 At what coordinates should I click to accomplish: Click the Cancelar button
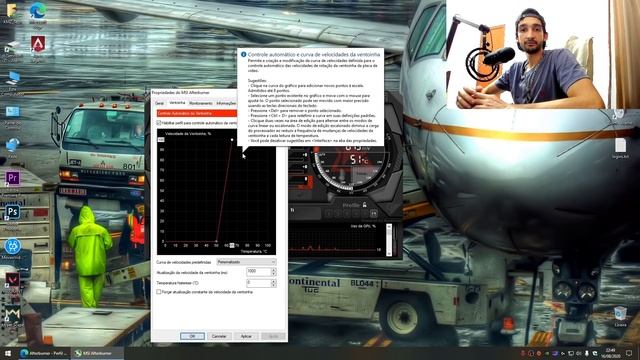pyautogui.click(x=219, y=336)
